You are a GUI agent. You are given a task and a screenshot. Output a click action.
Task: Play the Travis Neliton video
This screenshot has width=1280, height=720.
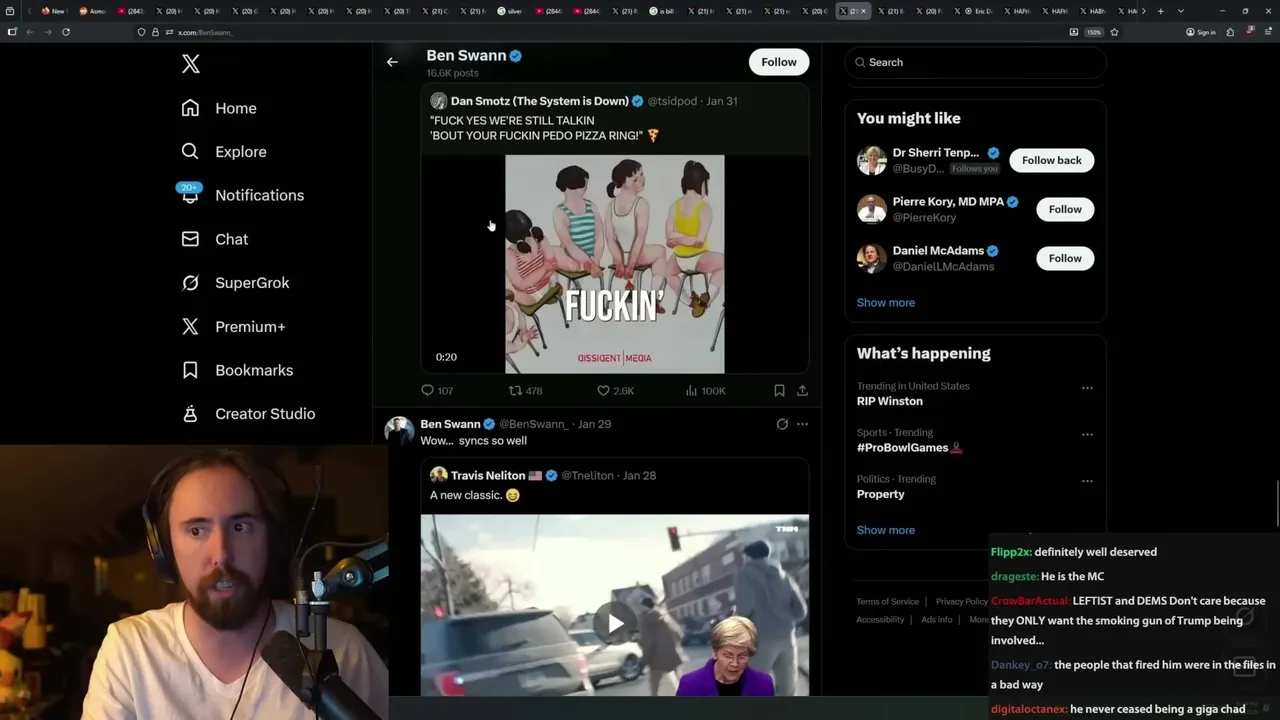615,624
